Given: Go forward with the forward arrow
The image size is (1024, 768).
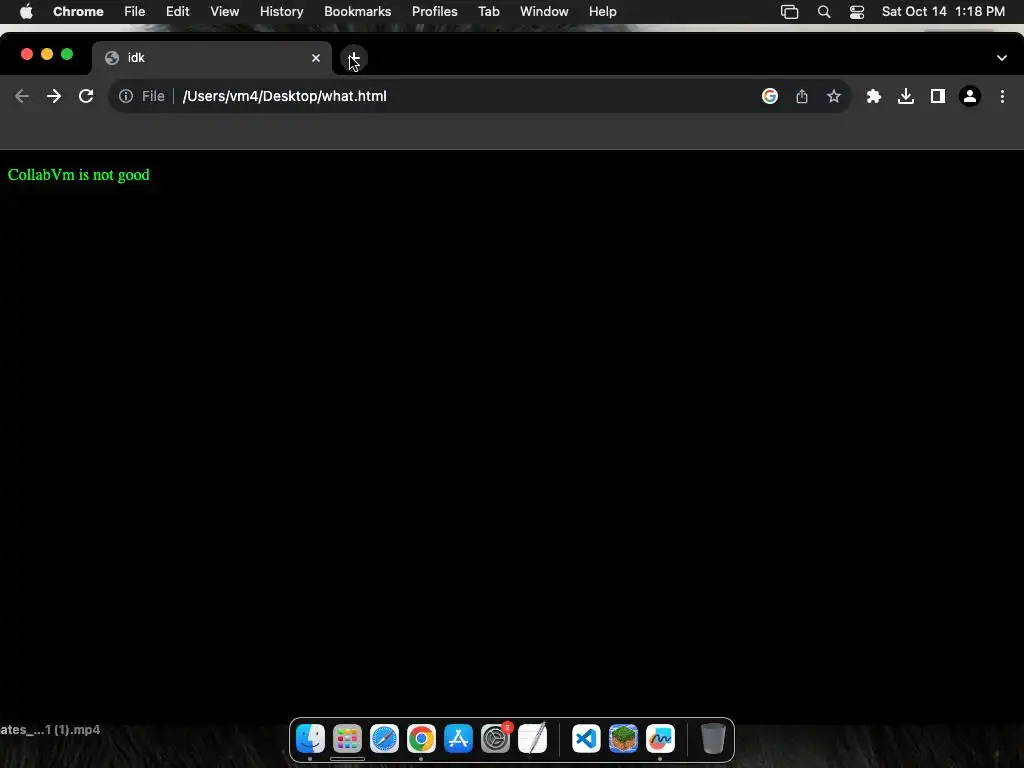Looking at the screenshot, I should 54,96.
